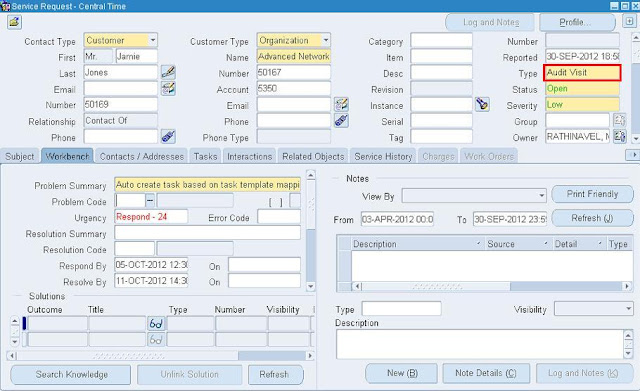The width and height of the screenshot is (640, 391).
Task: Click the Status field showing Open
Action: 582,89
